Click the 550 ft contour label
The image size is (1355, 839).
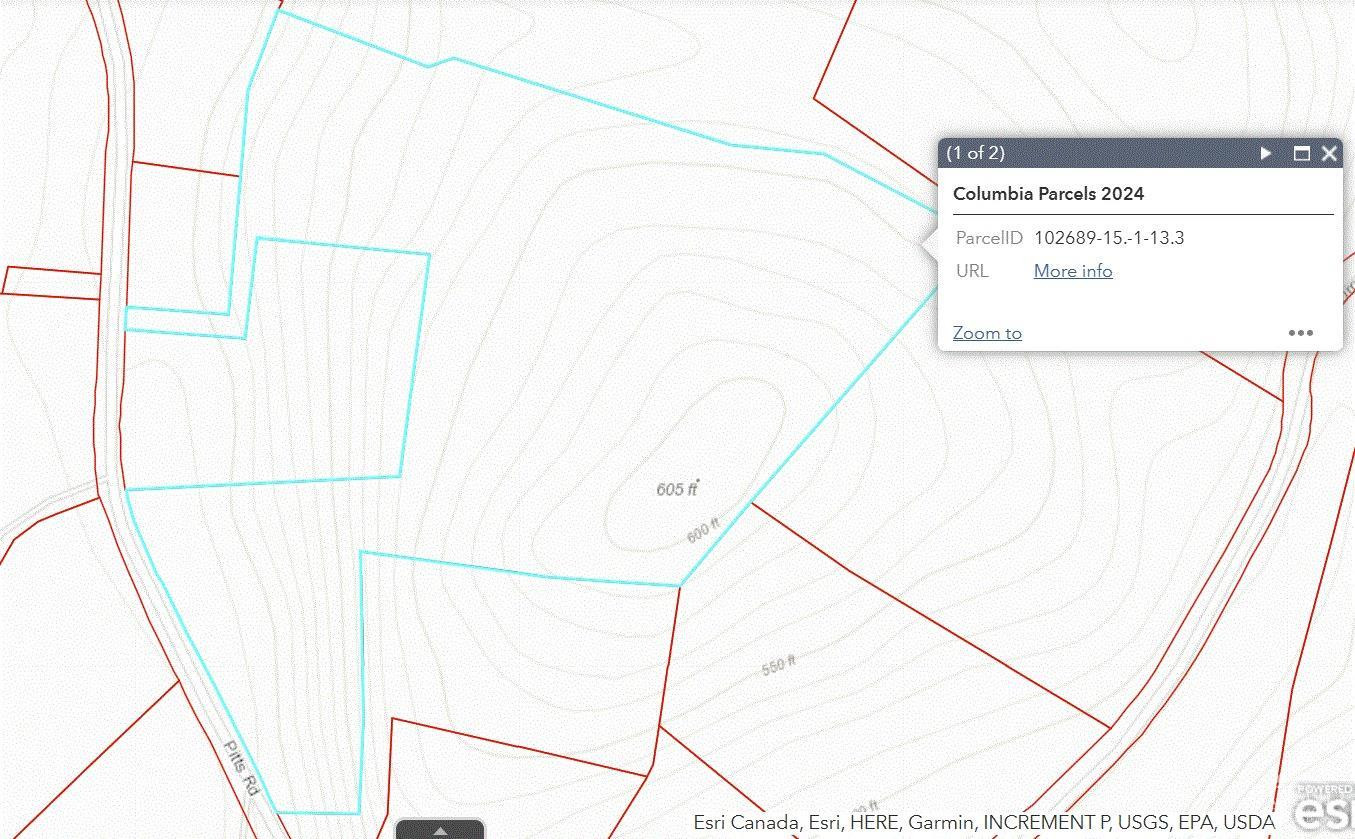click(778, 665)
